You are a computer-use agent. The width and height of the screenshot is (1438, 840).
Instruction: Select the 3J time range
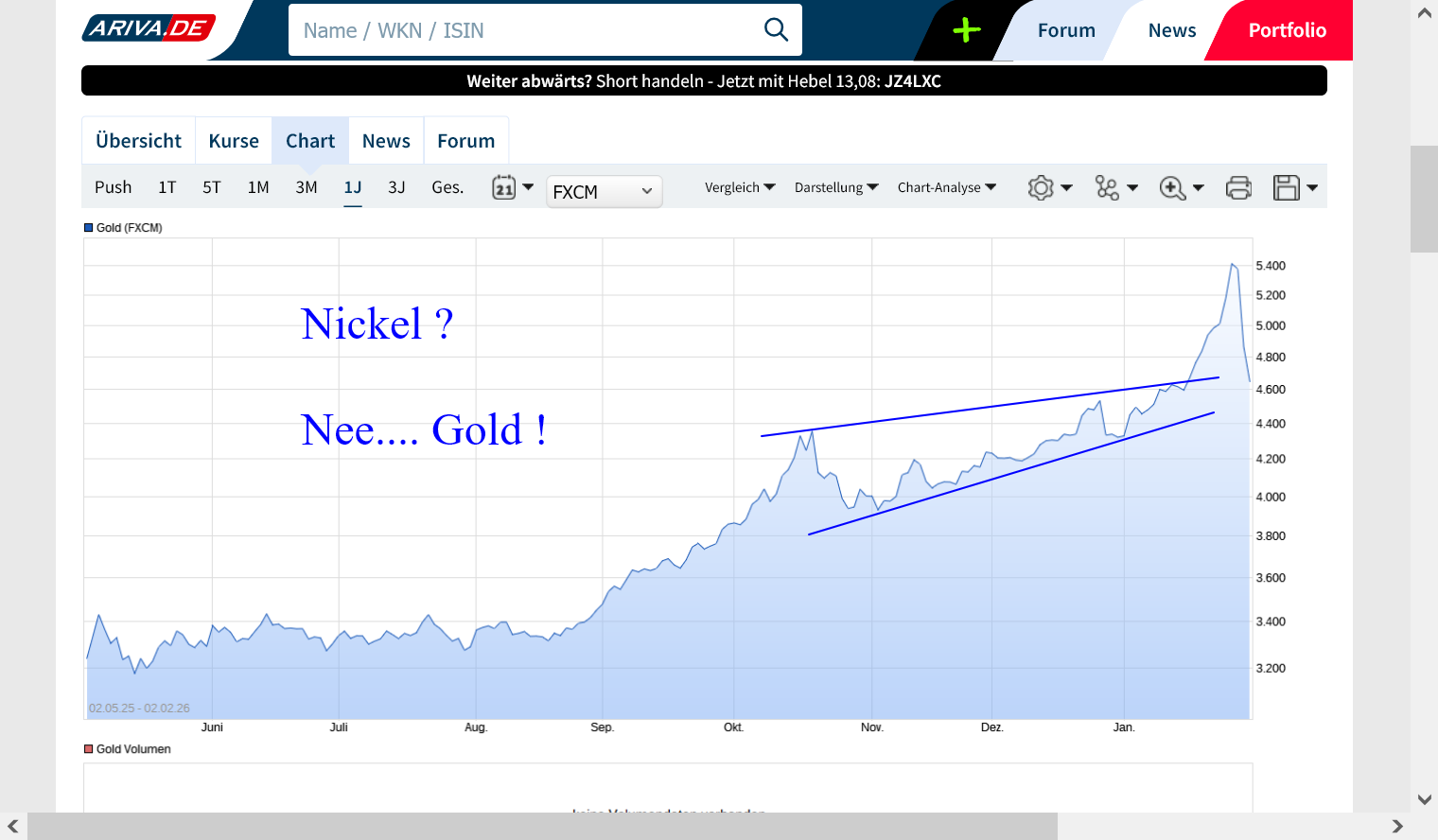tap(397, 187)
